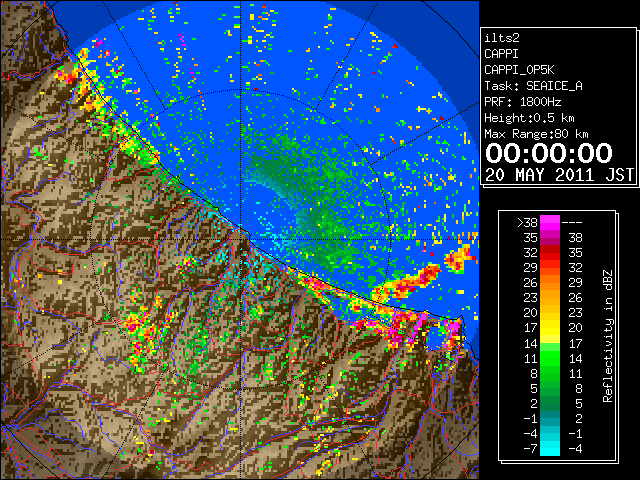640x480 pixels.
Task: Click the 00:00:00 timestamp
Action: (x=549, y=153)
